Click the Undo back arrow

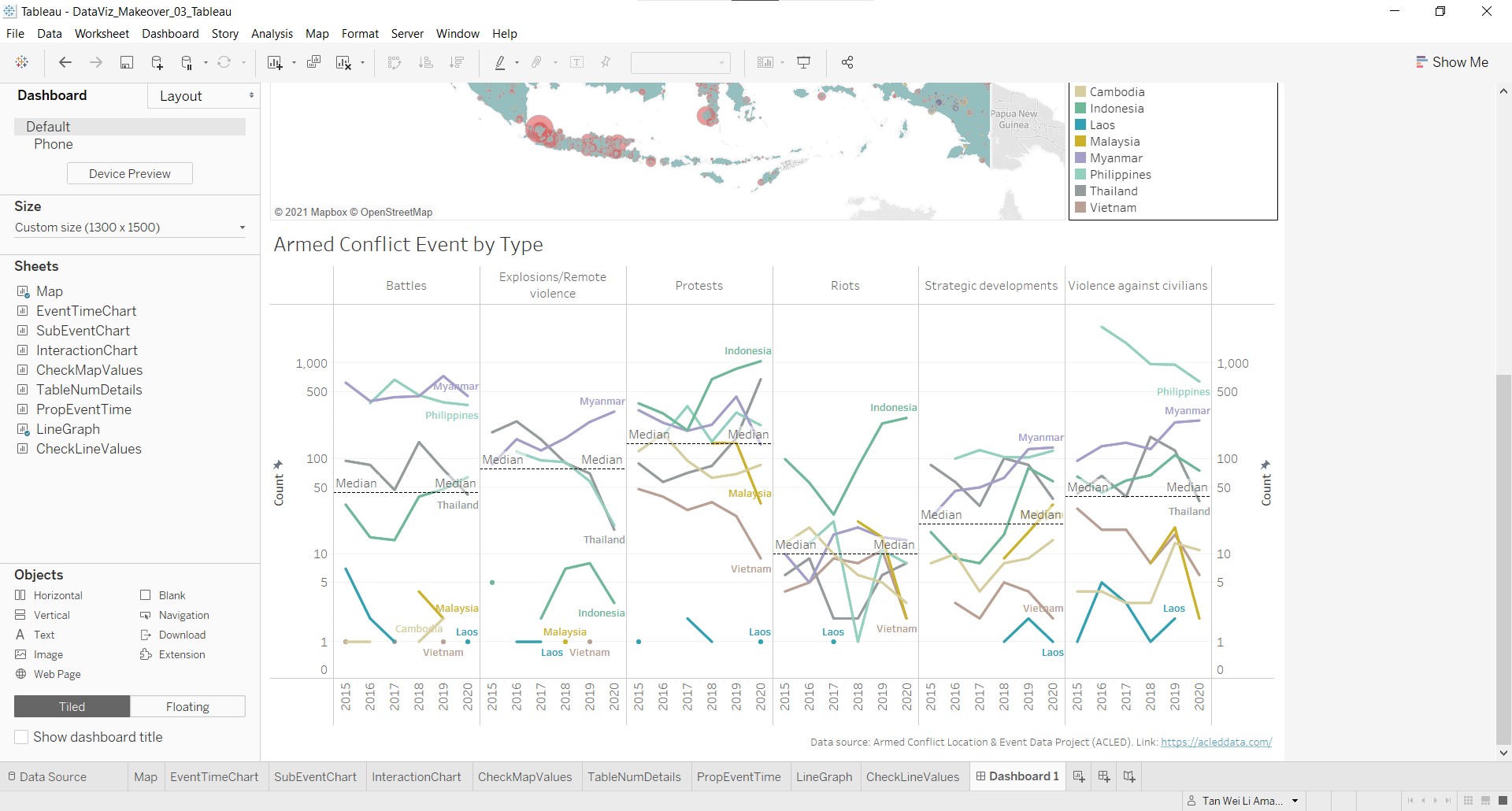tap(65, 63)
